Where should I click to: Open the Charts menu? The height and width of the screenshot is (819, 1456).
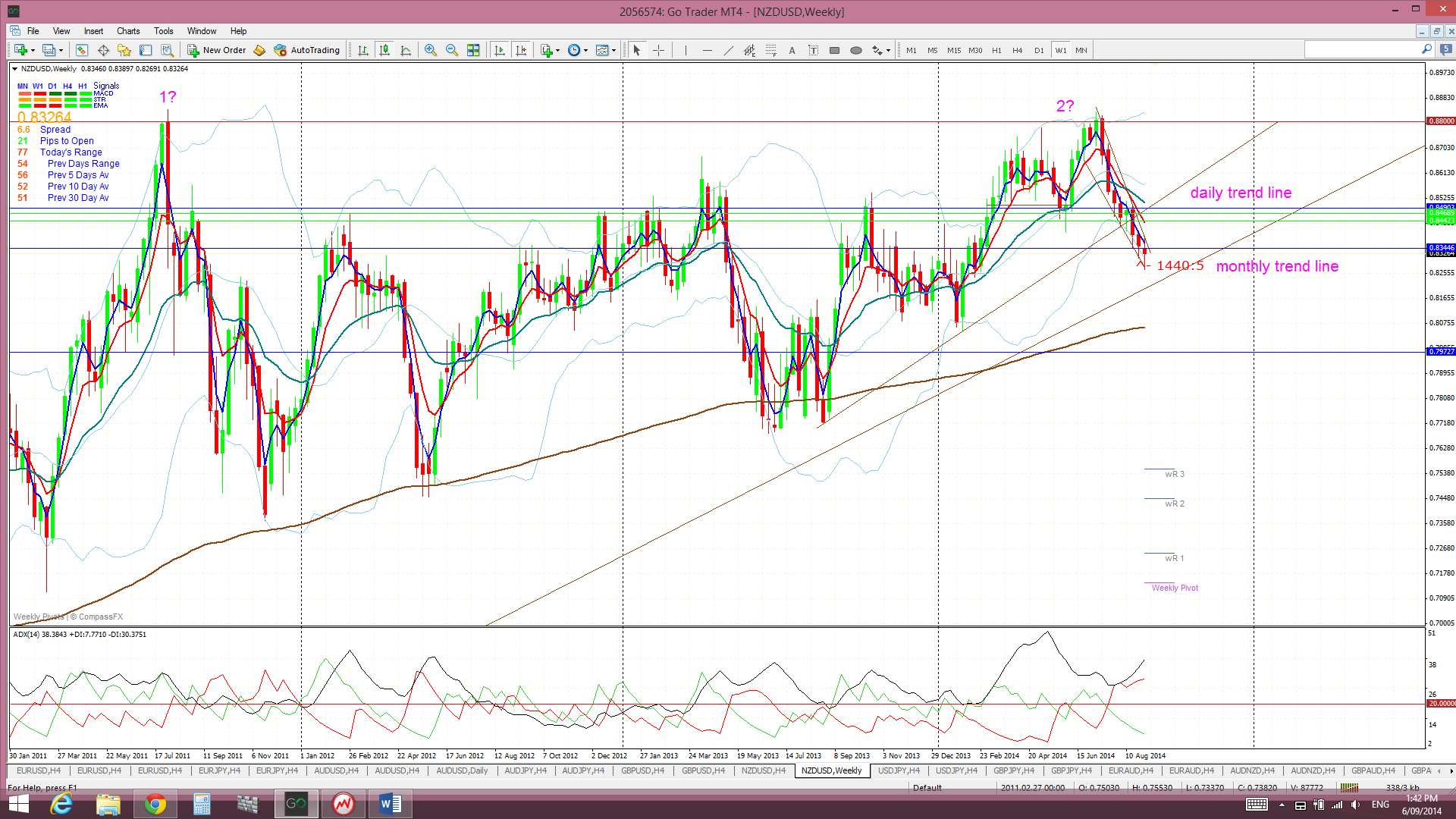click(x=128, y=31)
